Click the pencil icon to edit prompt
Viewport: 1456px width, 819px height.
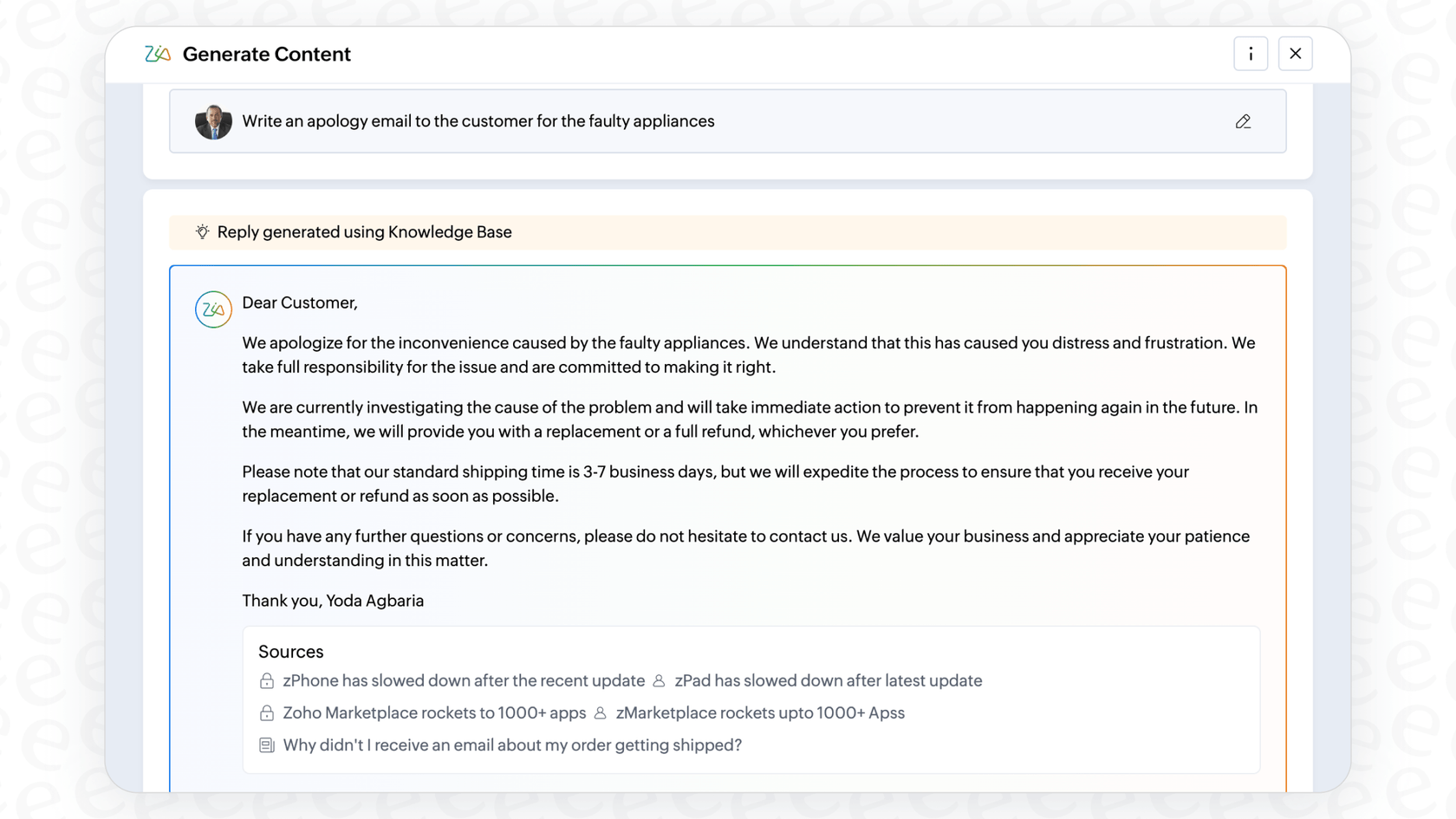(1243, 121)
